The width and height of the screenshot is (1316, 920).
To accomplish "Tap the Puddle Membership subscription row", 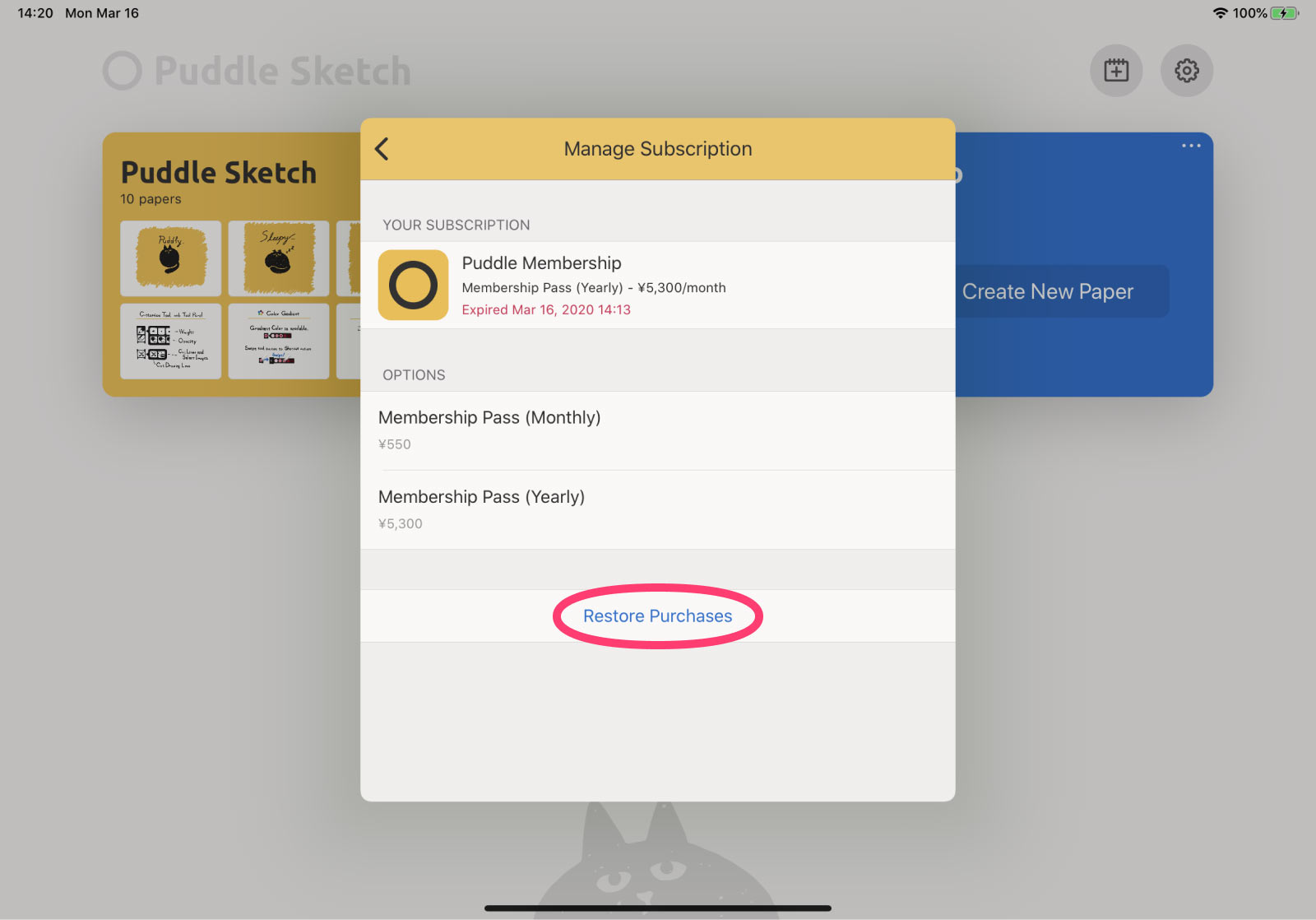I will [658, 285].
